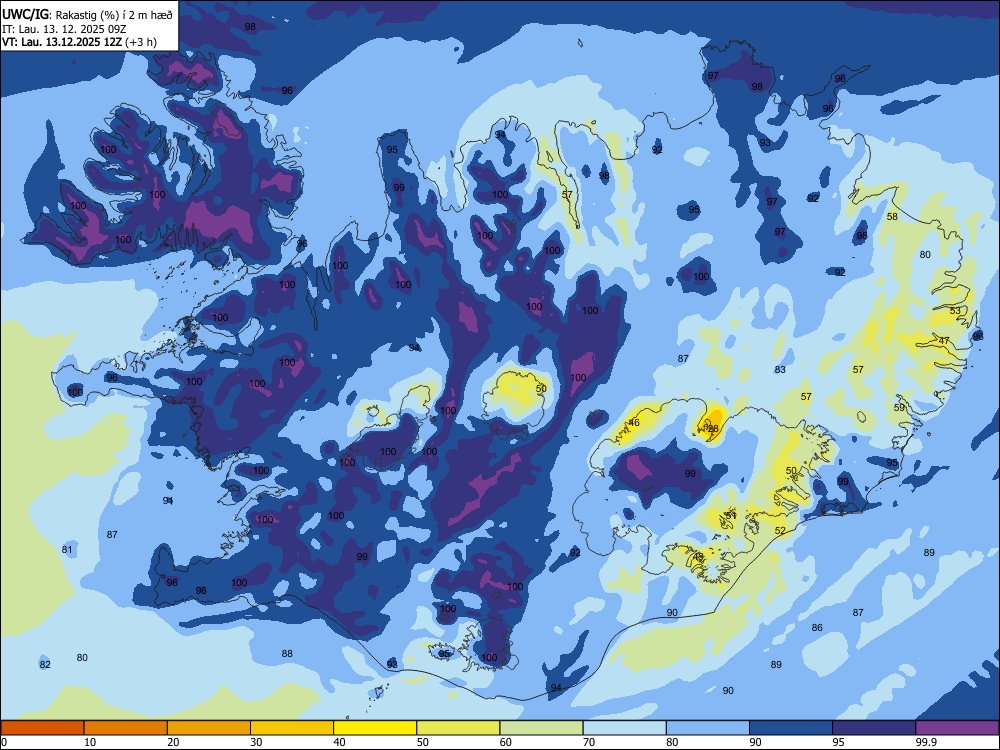Click the amber 20–30 legend swatch

(x=209, y=728)
